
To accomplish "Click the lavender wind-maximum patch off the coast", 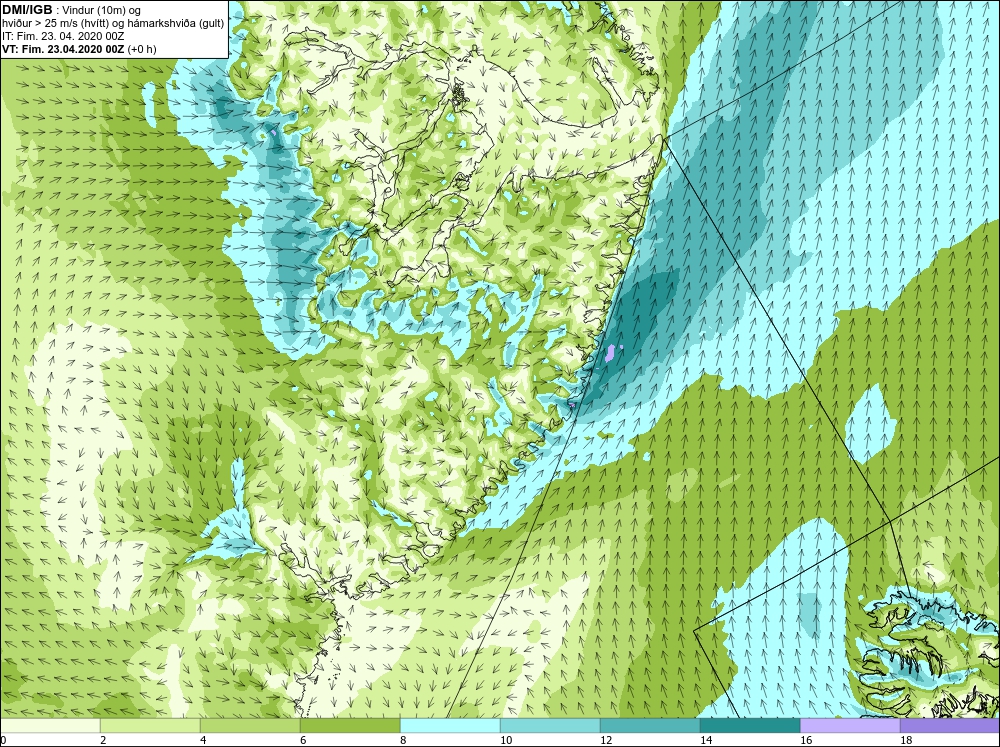I will [x=611, y=351].
